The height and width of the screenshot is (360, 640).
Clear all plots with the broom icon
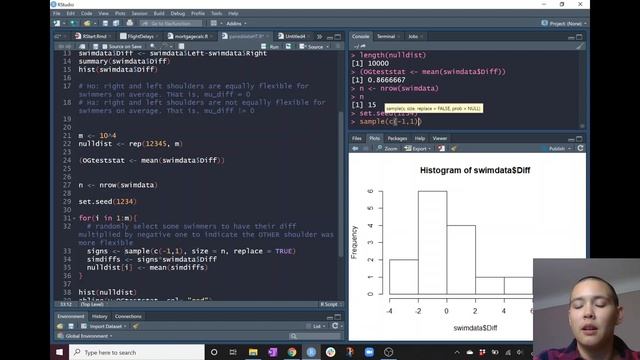pyautogui.click(x=453, y=149)
